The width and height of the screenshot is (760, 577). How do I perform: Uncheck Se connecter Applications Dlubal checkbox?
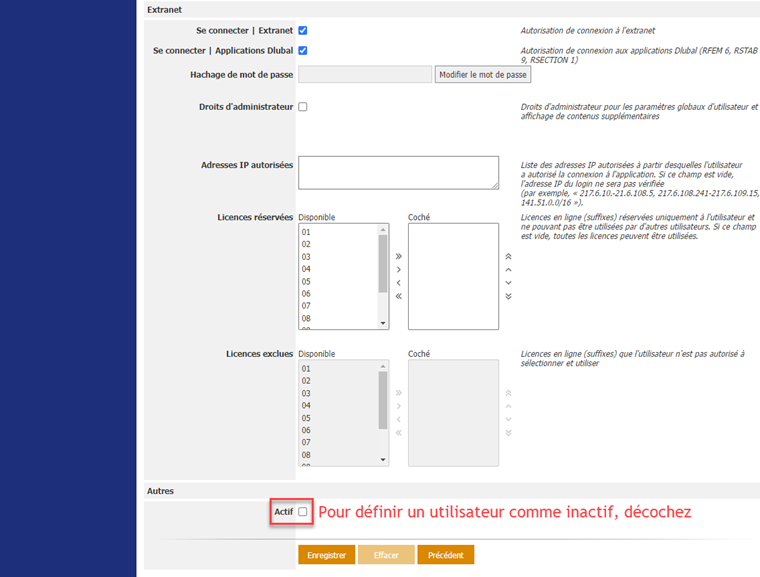[x=303, y=50]
